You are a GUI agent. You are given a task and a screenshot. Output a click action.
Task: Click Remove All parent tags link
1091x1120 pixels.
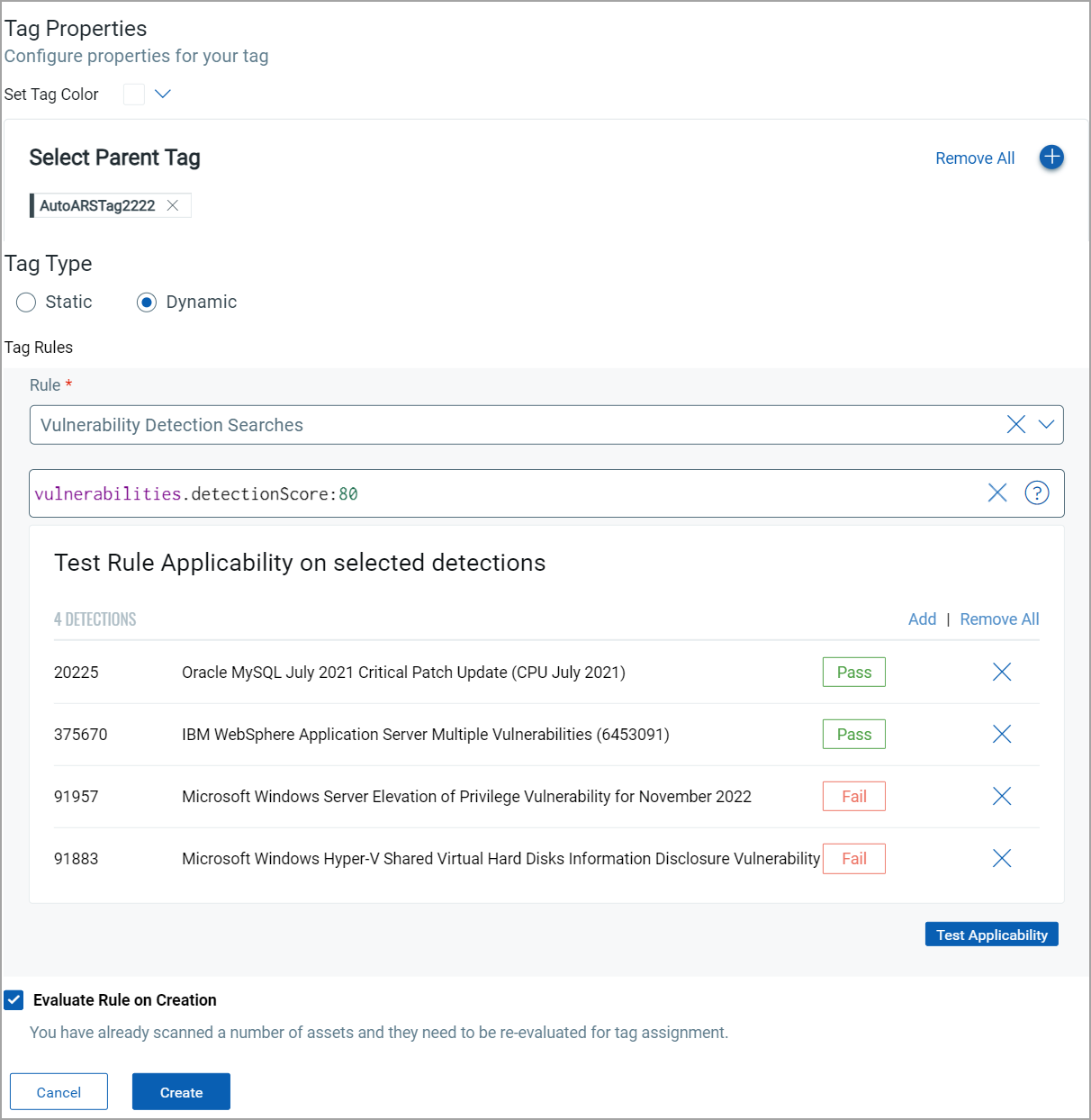tap(974, 158)
